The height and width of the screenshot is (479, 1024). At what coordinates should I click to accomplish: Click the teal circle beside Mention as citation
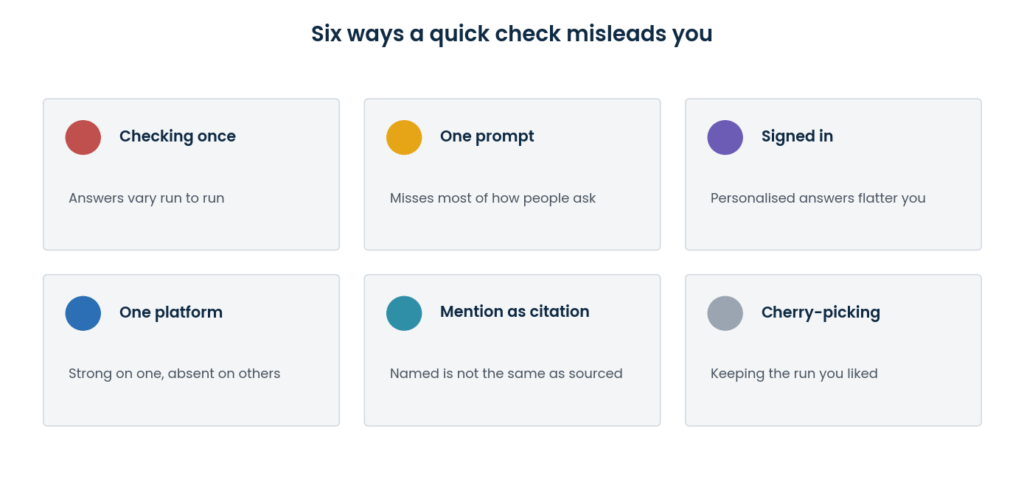click(x=404, y=313)
